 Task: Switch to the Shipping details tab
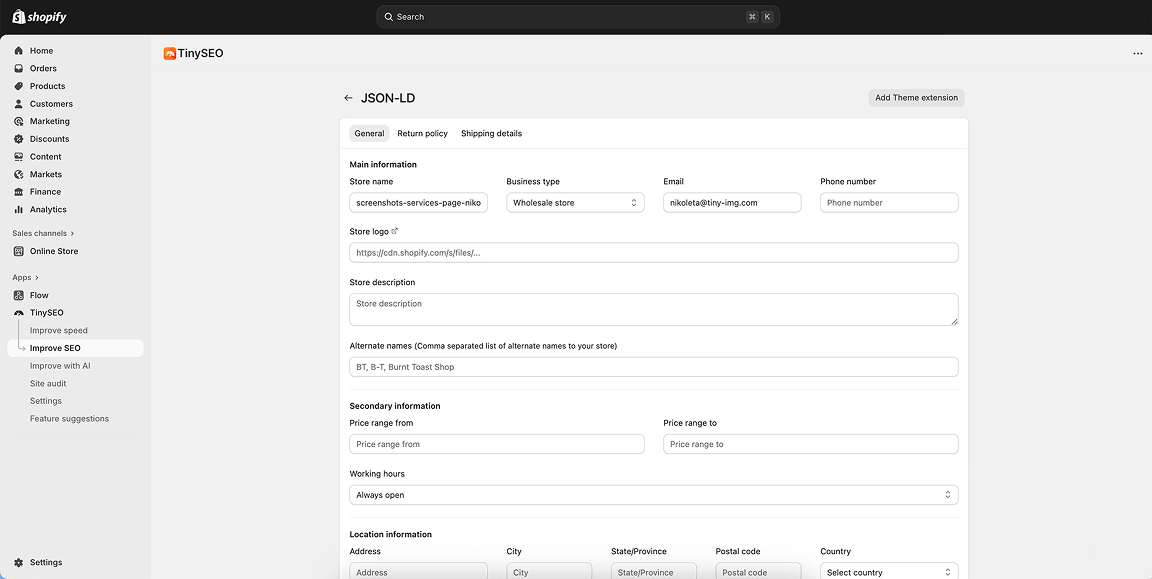coord(492,134)
